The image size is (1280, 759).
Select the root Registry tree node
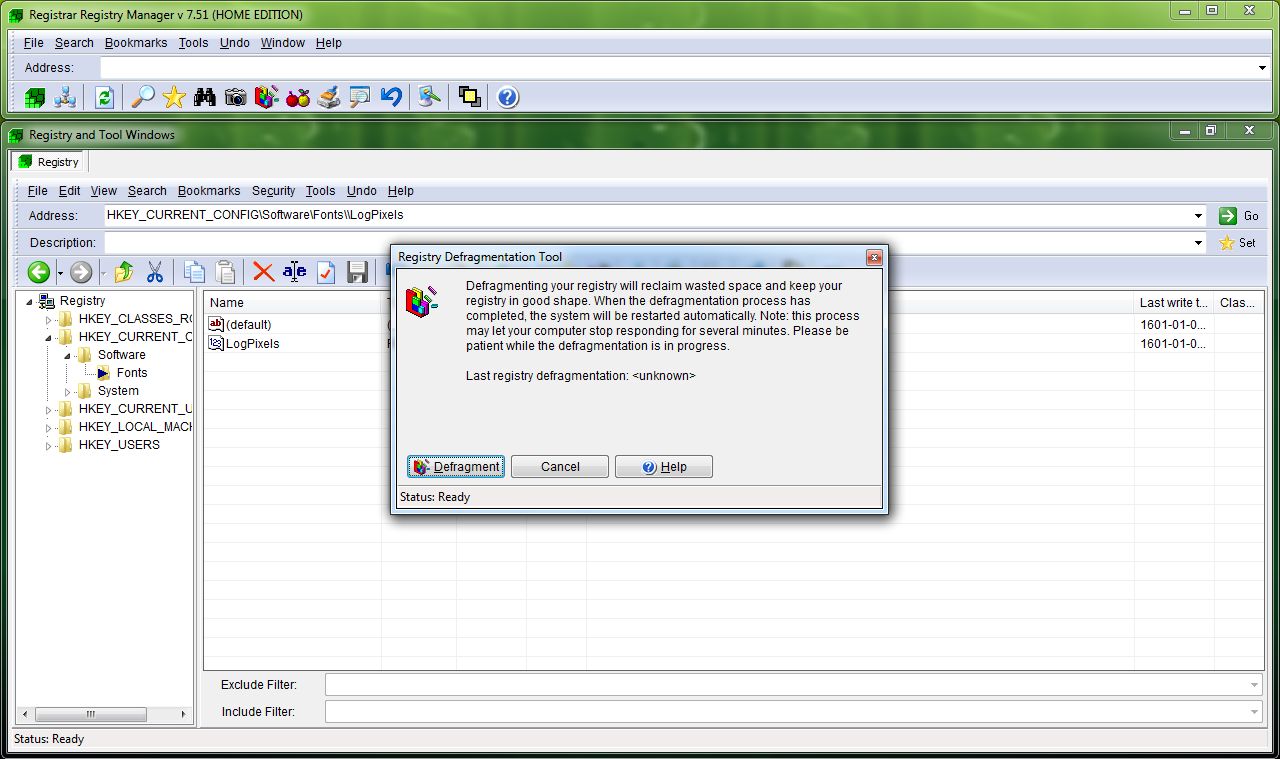pyautogui.click(x=82, y=301)
